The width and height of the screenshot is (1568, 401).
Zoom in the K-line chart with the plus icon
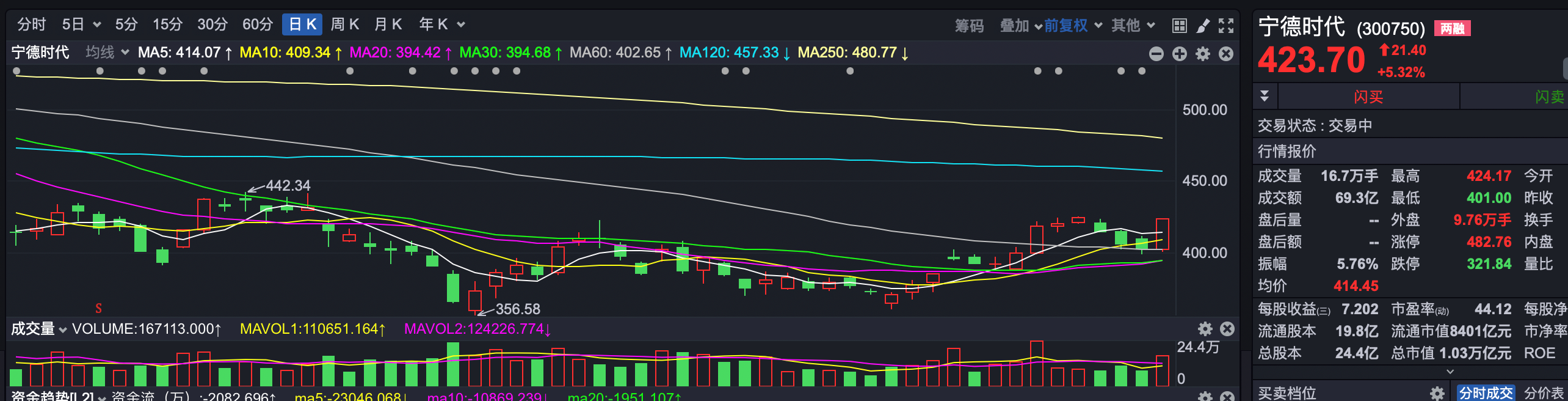click(x=1180, y=54)
